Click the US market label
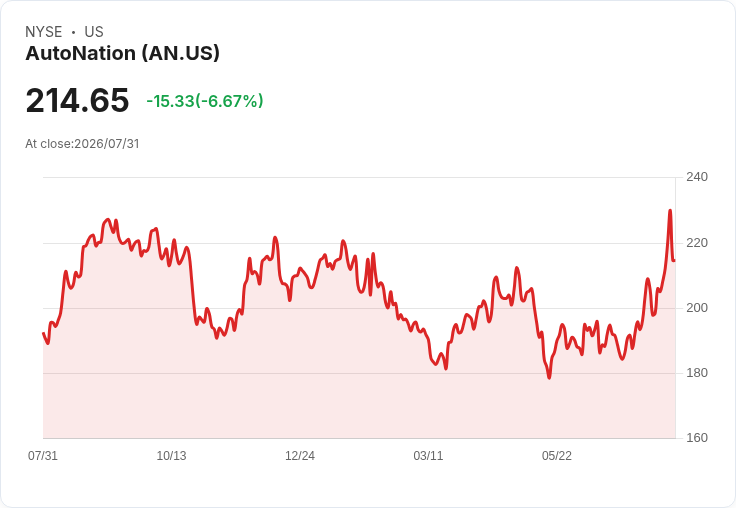Viewport: 736px width, 508px height. tap(94, 31)
